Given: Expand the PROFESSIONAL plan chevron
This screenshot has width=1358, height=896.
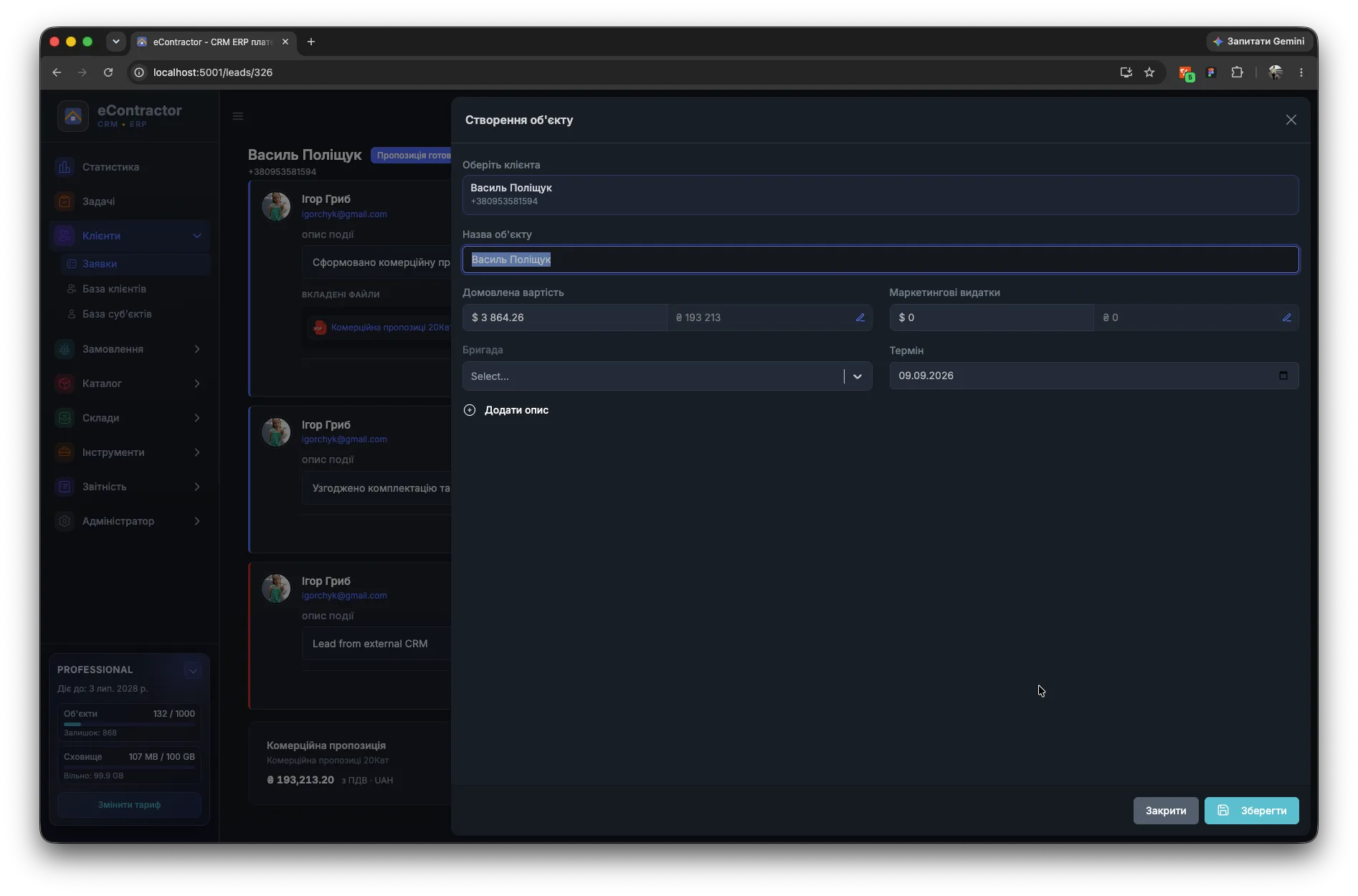Looking at the screenshot, I should (193, 671).
